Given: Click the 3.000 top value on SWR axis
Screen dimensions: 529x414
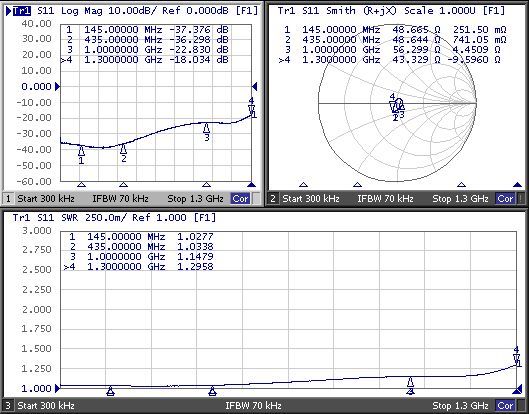Looking at the screenshot, I should tap(36, 231).
